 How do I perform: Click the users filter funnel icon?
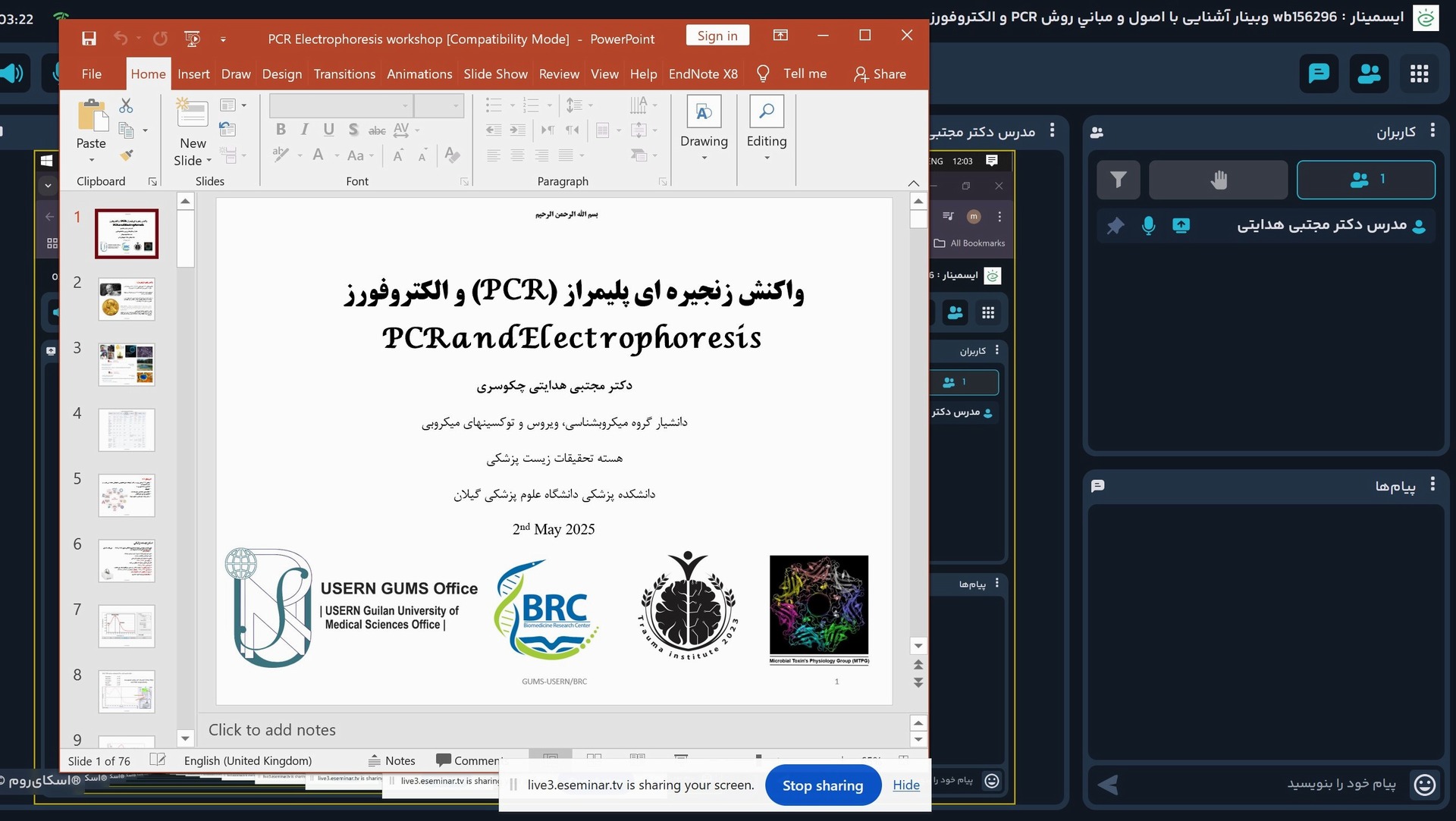(1118, 180)
